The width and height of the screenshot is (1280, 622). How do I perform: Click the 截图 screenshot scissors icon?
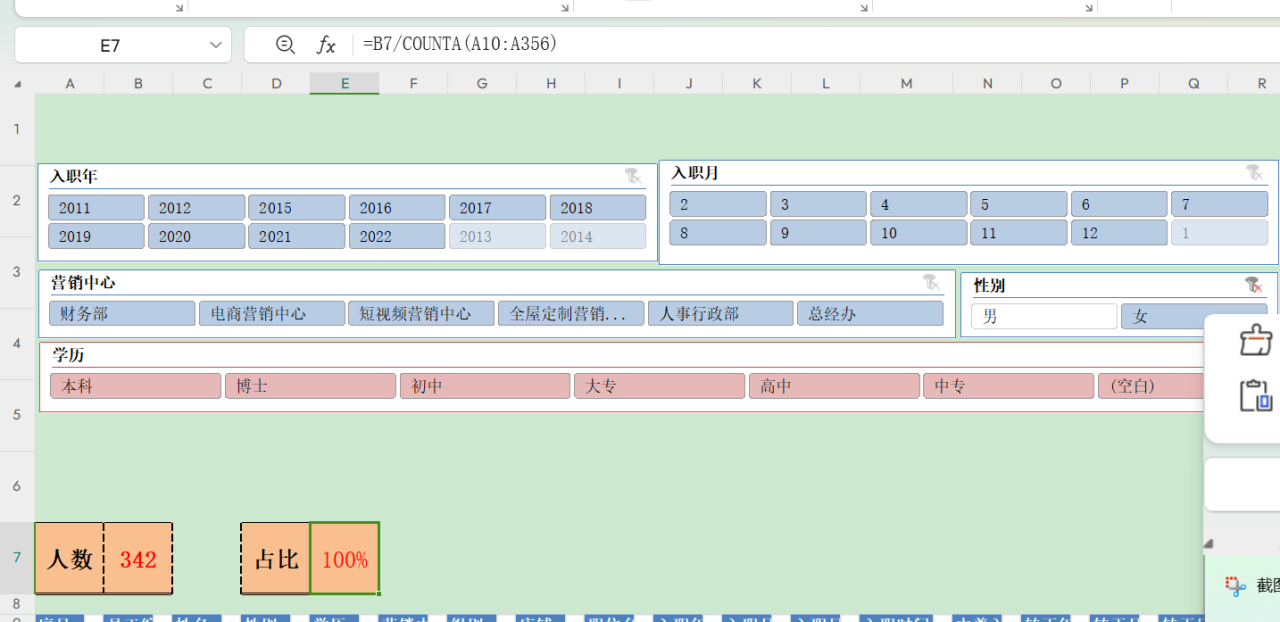click(x=1237, y=585)
